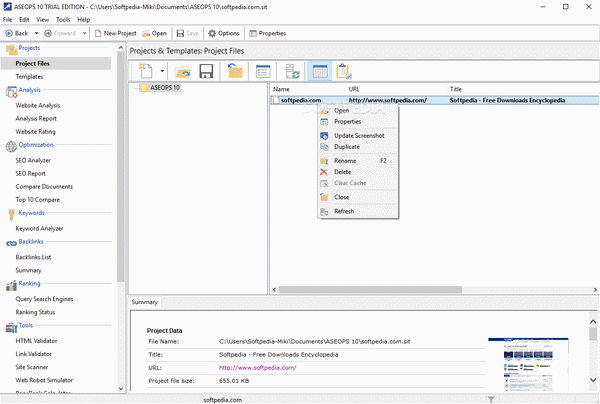
Task: Choose Duplicate in the context menu
Action: [x=346, y=147]
